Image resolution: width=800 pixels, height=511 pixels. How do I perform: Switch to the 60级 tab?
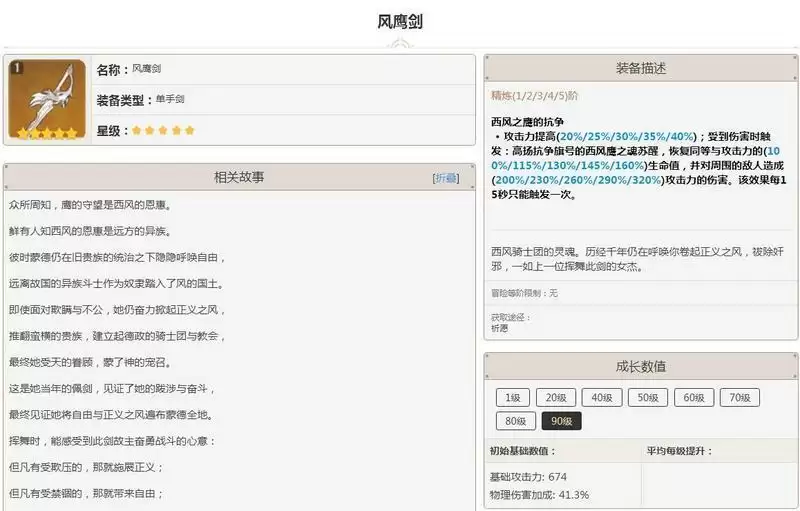693,397
